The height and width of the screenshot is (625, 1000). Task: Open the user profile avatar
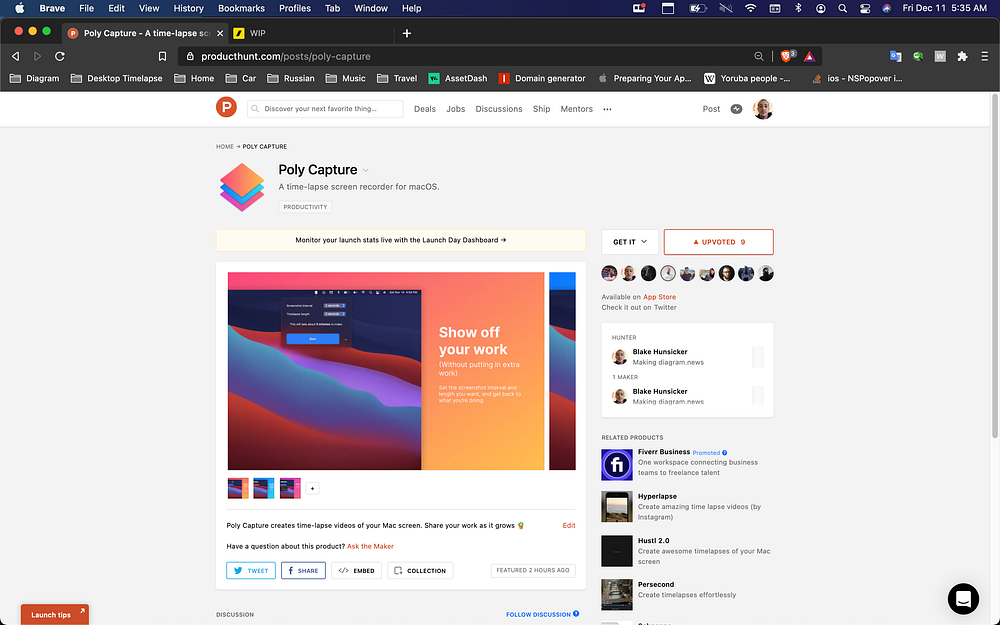click(x=763, y=109)
